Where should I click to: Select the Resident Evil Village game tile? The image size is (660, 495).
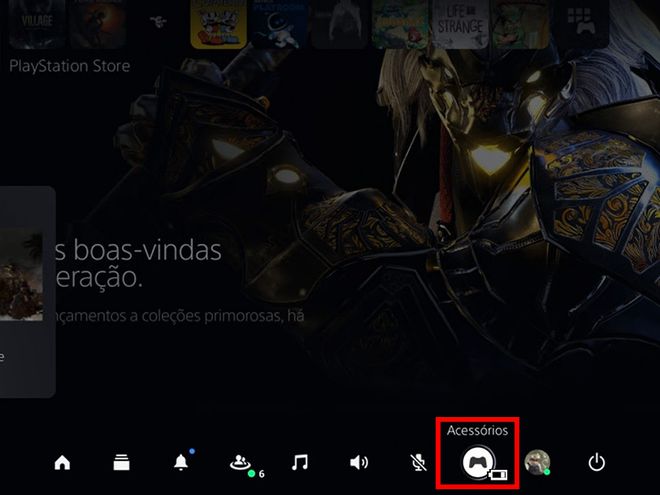[x=37, y=23]
